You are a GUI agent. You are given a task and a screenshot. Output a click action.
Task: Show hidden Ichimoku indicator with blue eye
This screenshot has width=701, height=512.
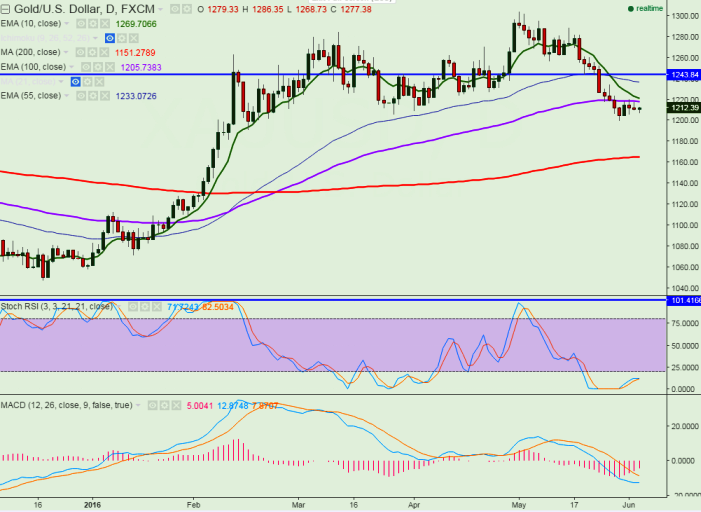coord(110,38)
